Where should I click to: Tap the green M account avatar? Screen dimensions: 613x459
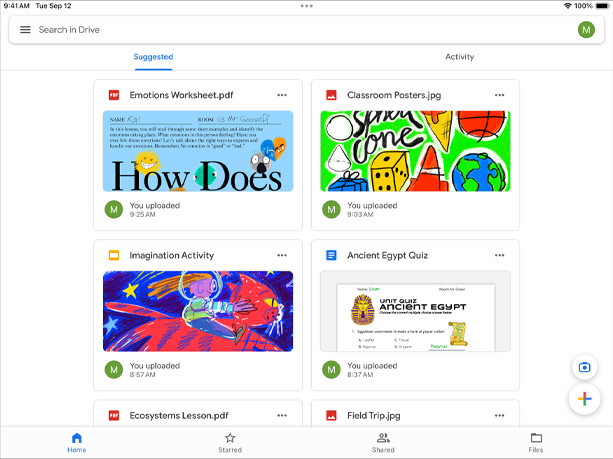[586, 30]
